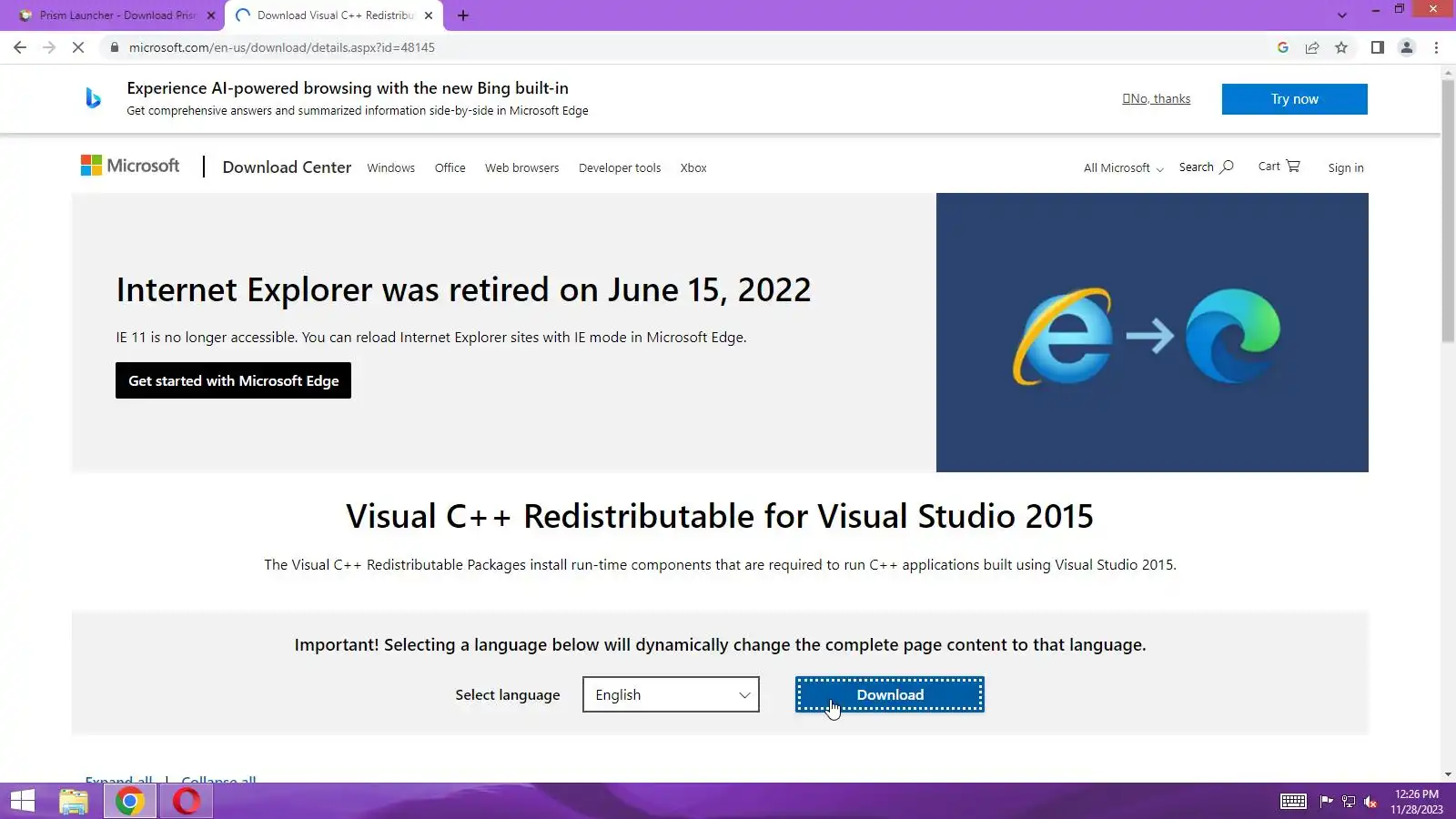Screen dimensions: 1456x819
Task: Open the tab search chevron
Action: pyautogui.click(x=1342, y=15)
